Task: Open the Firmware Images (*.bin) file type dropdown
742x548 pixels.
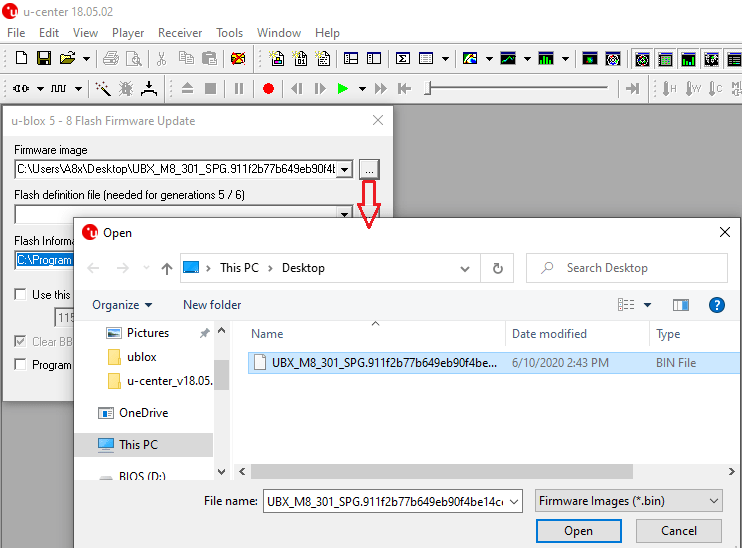Action: [628, 501]
